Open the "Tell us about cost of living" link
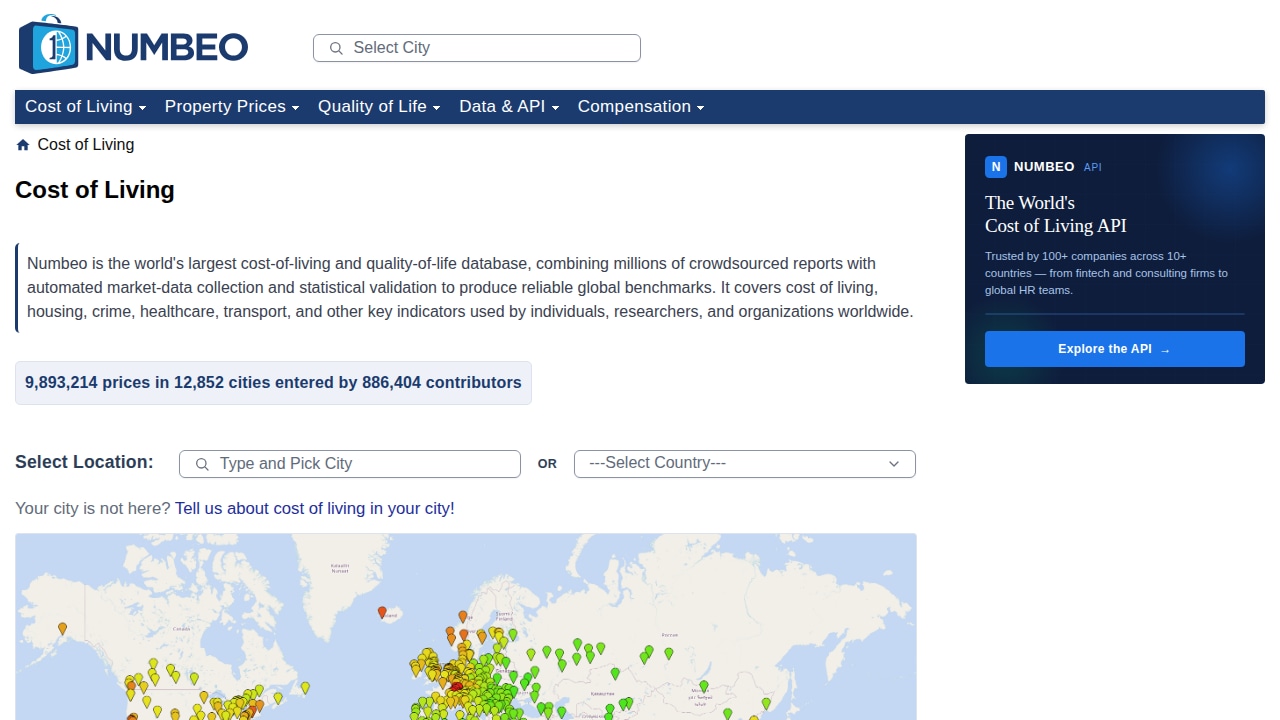The image size is (1280, 720). point(315,509)
